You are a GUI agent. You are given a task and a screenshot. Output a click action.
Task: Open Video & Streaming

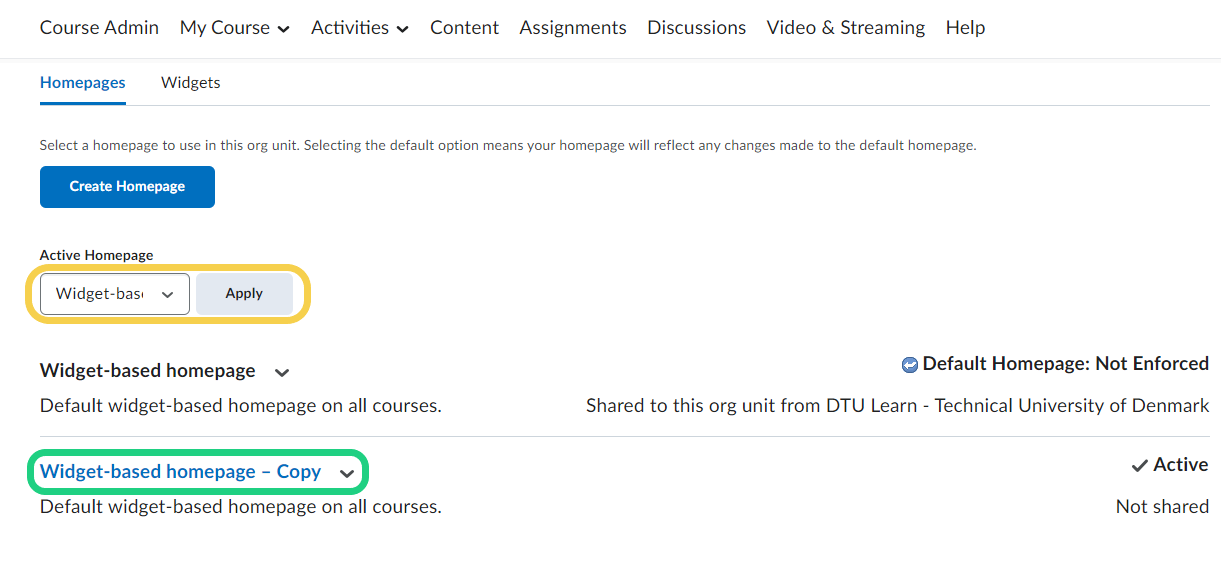[846, 28]
